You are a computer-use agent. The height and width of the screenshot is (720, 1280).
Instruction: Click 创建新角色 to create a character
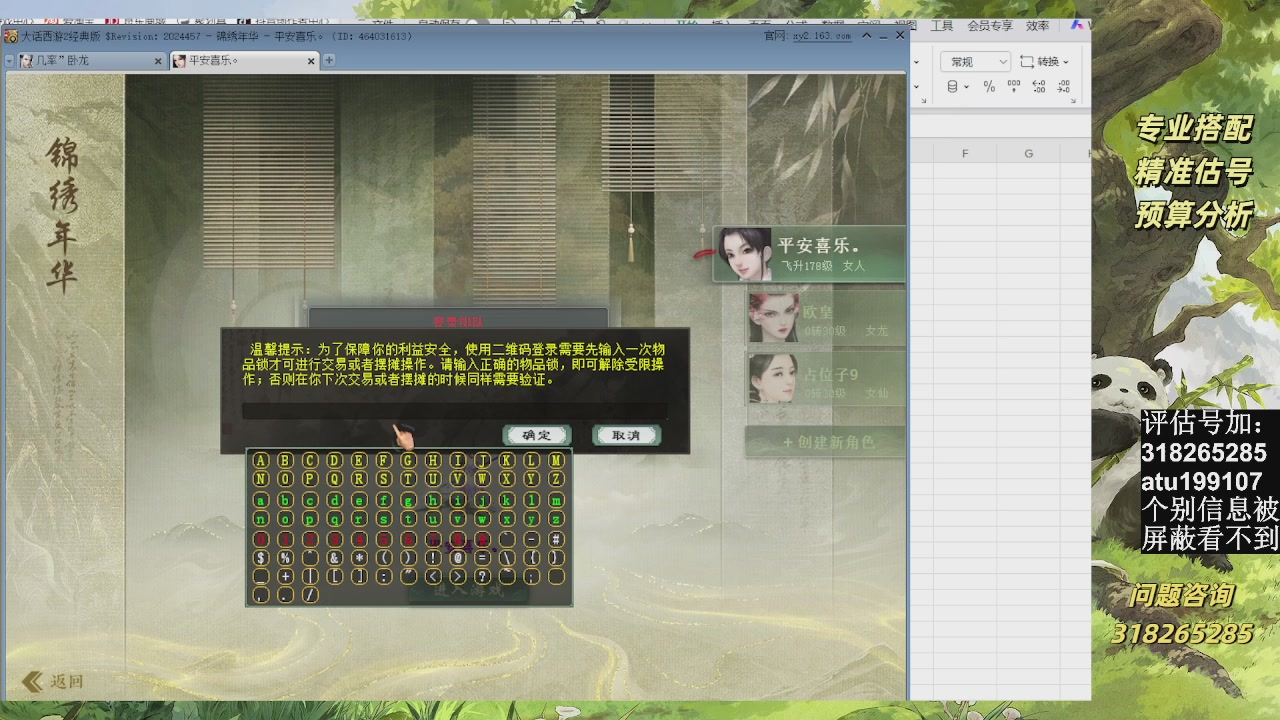827,442
